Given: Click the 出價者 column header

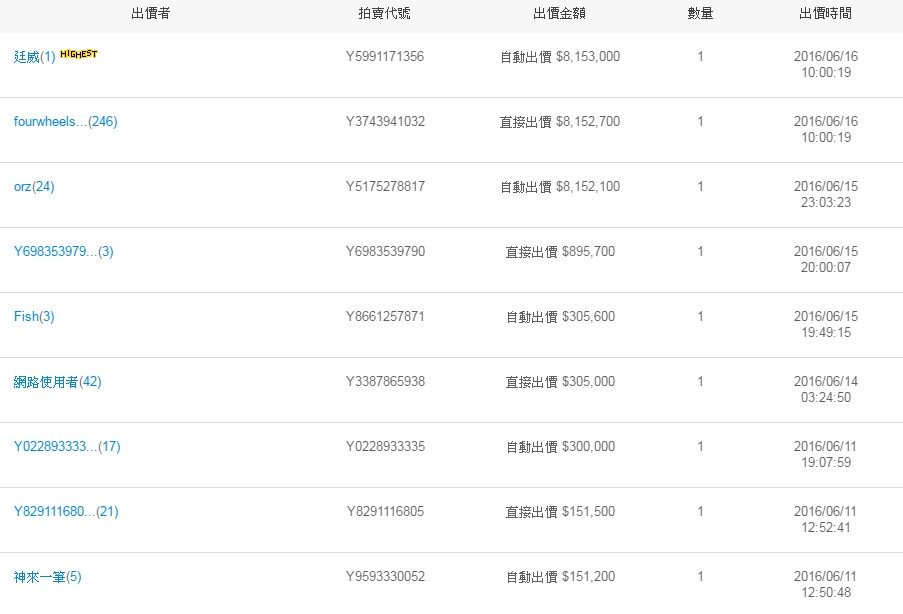Looking at the screenshot, I should (x=150, y=14).
